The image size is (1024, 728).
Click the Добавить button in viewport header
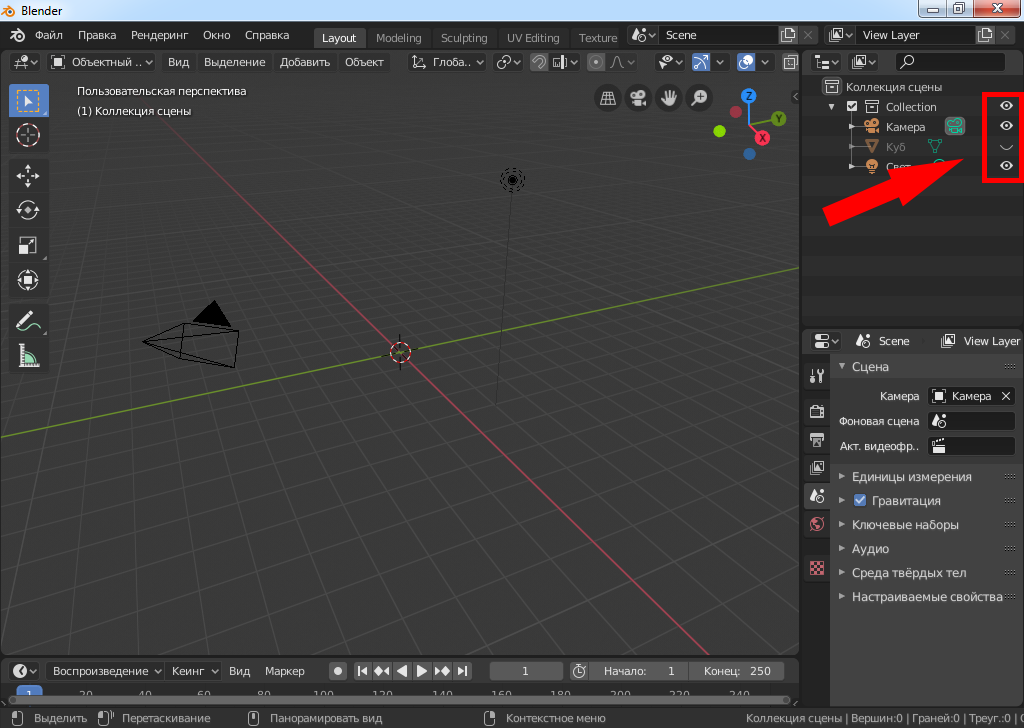(x=305, y=62)
